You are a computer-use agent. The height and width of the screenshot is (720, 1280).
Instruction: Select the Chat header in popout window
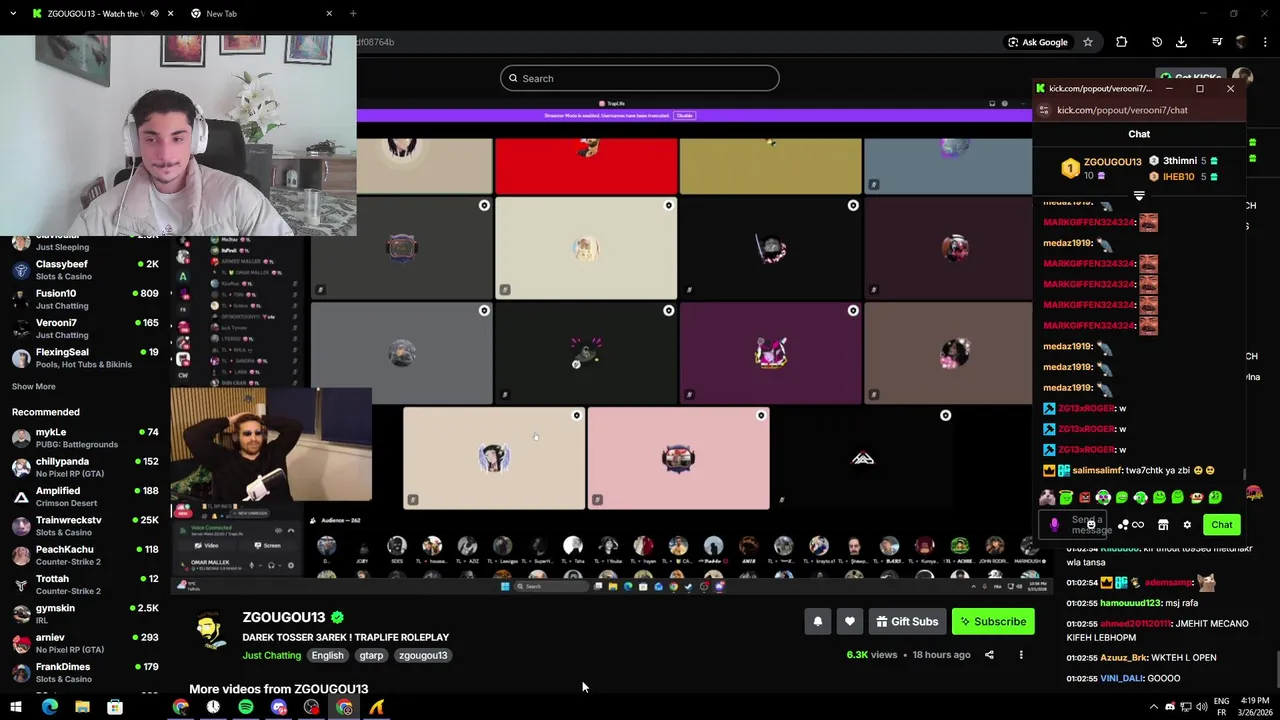click(x=1139, y=134)
